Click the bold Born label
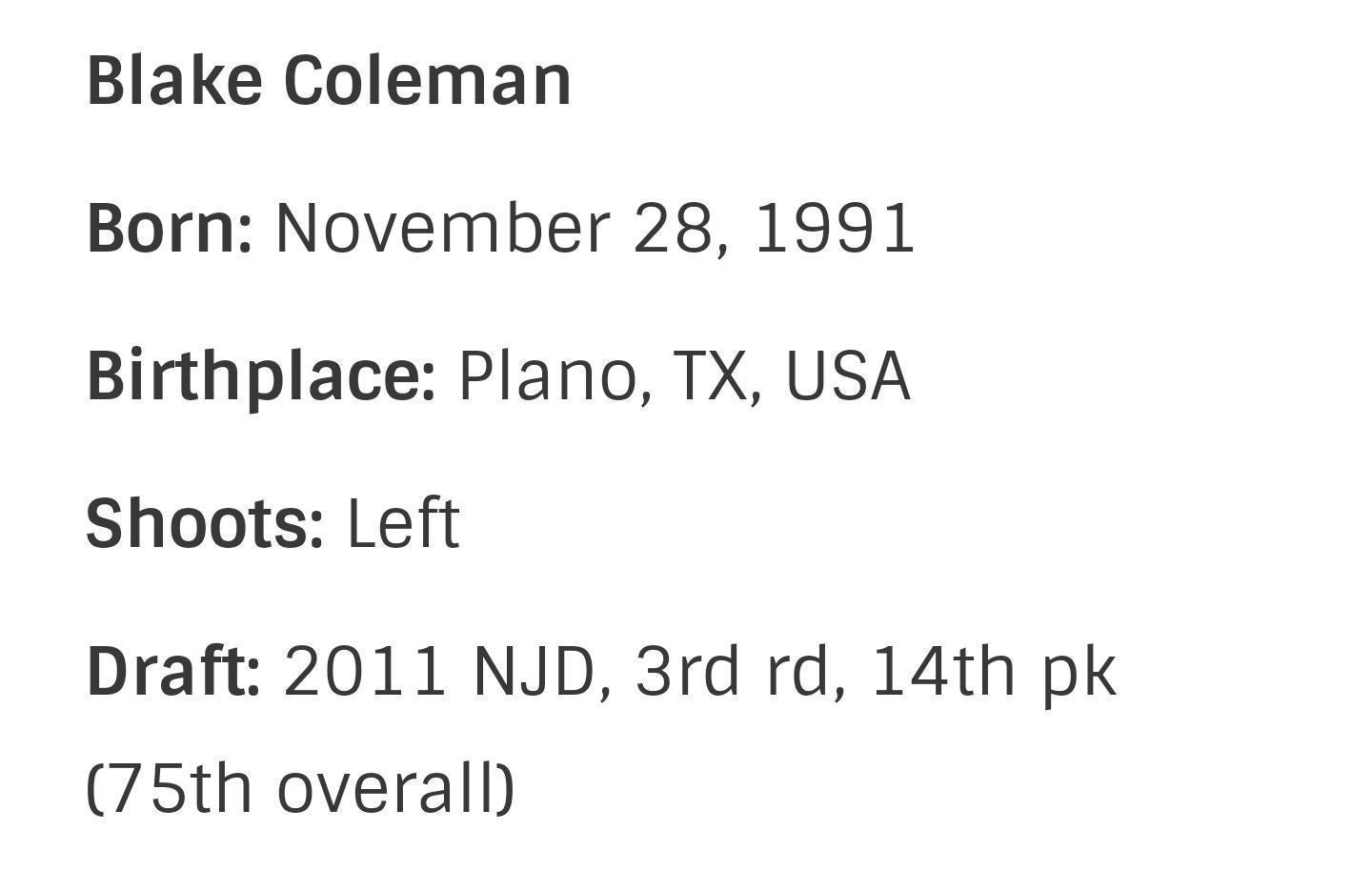Image resolution: width=1372 pixels, height=891 pixels. [170, 229]
